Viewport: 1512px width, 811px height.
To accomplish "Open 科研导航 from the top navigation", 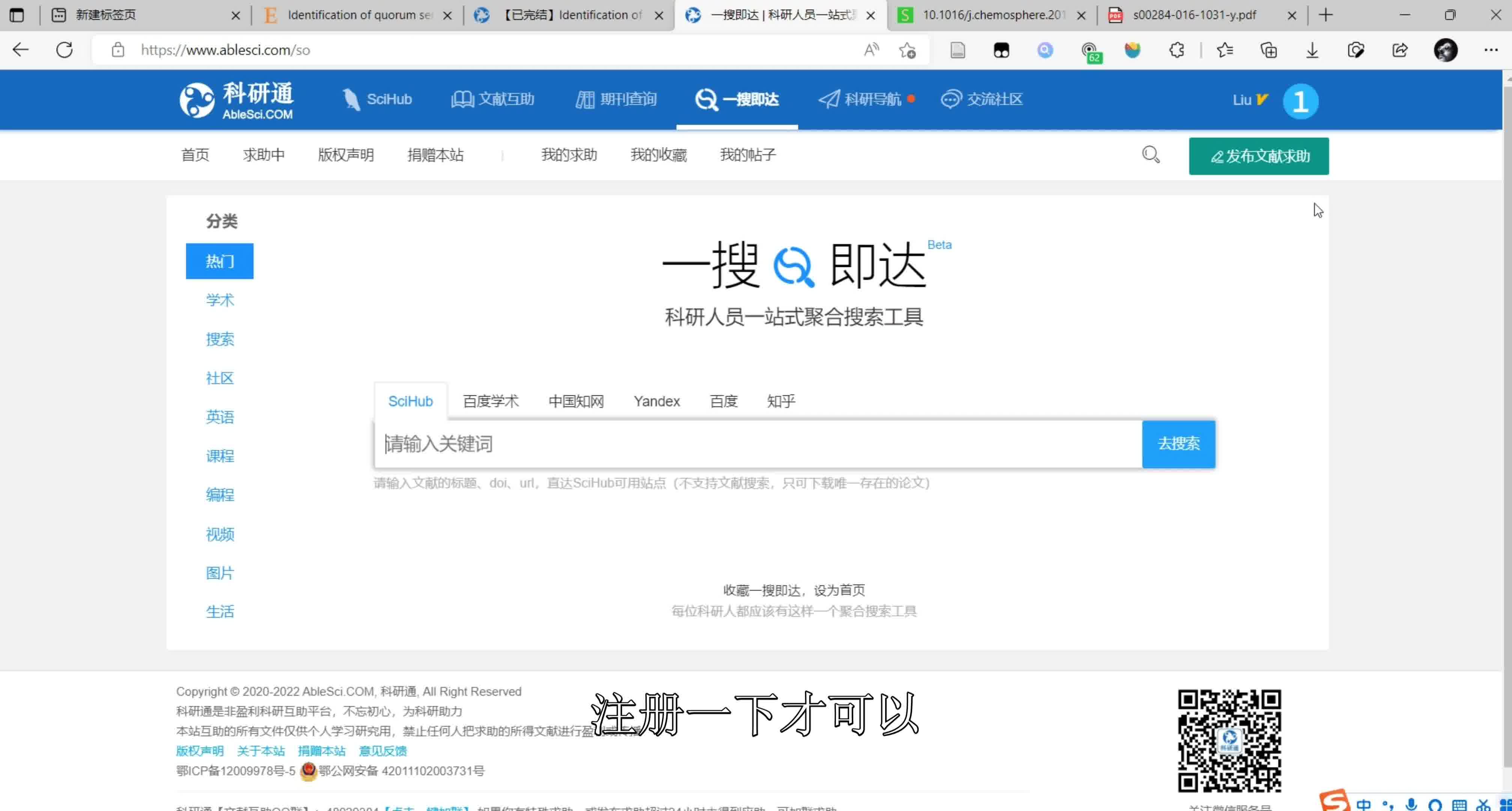I will [x=867, y=99].
